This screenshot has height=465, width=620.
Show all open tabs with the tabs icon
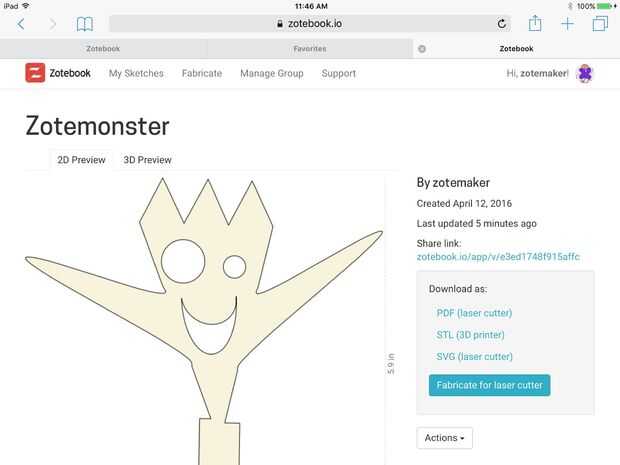point(600,24)
